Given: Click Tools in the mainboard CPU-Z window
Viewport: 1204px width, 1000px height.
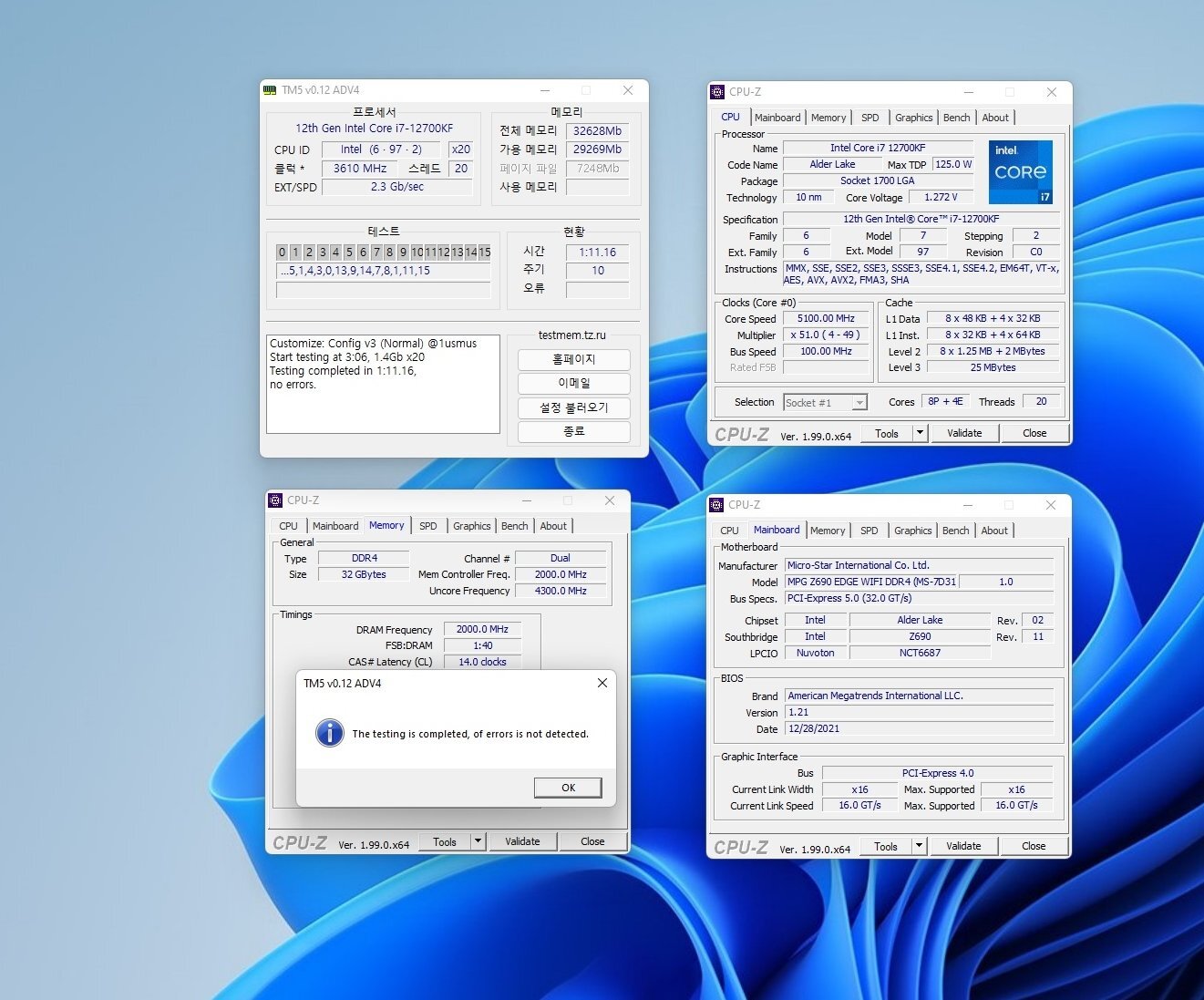Looking at the screenshot, I should click(x=886, y=846).
